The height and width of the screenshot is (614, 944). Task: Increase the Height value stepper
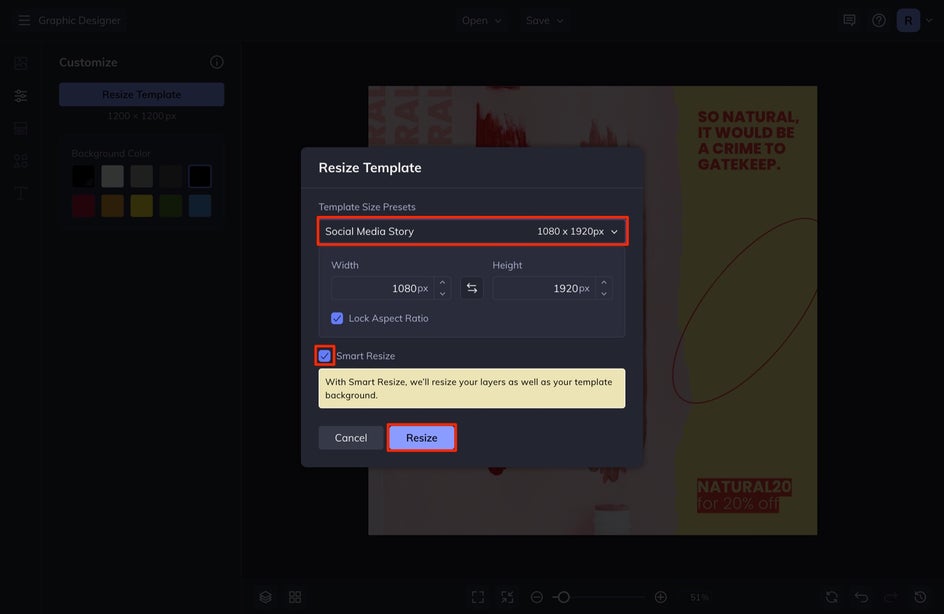(604, 282)
